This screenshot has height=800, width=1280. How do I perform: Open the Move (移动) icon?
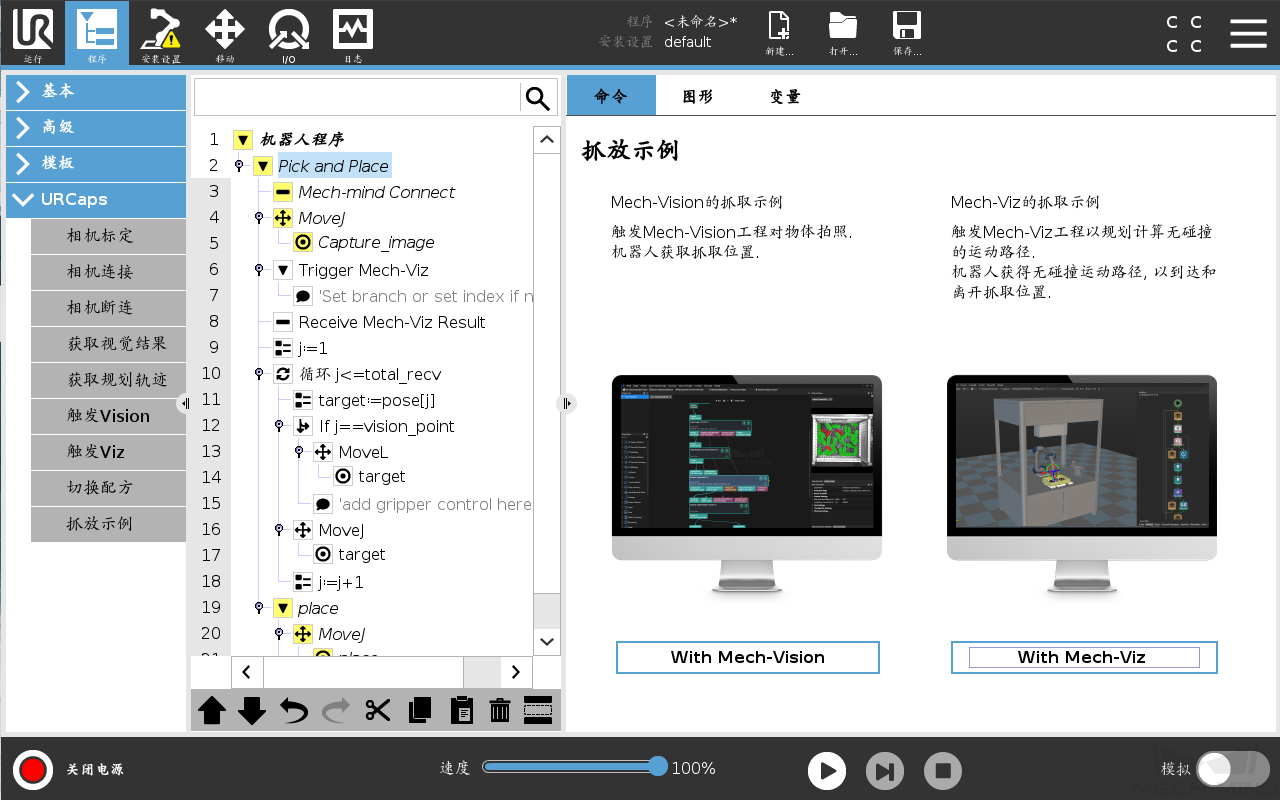[225, 33]
